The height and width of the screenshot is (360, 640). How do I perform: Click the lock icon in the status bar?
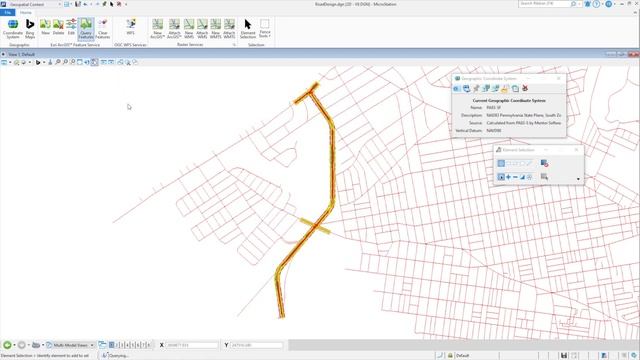tap(450, 356)
